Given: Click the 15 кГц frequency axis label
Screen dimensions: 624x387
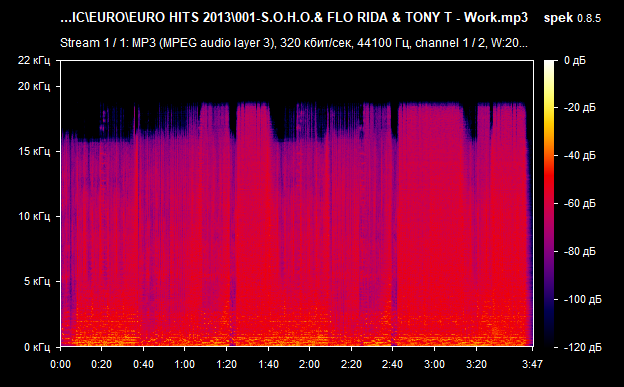Looking at the screenshot, I should point(34,152).
